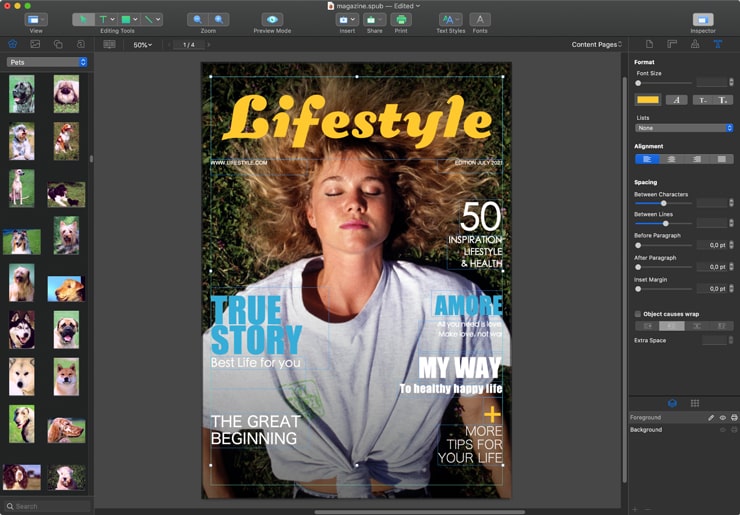The image size is (740, 515).
Task: Click the Between Characters slider
Action: [x=663, y=203]
